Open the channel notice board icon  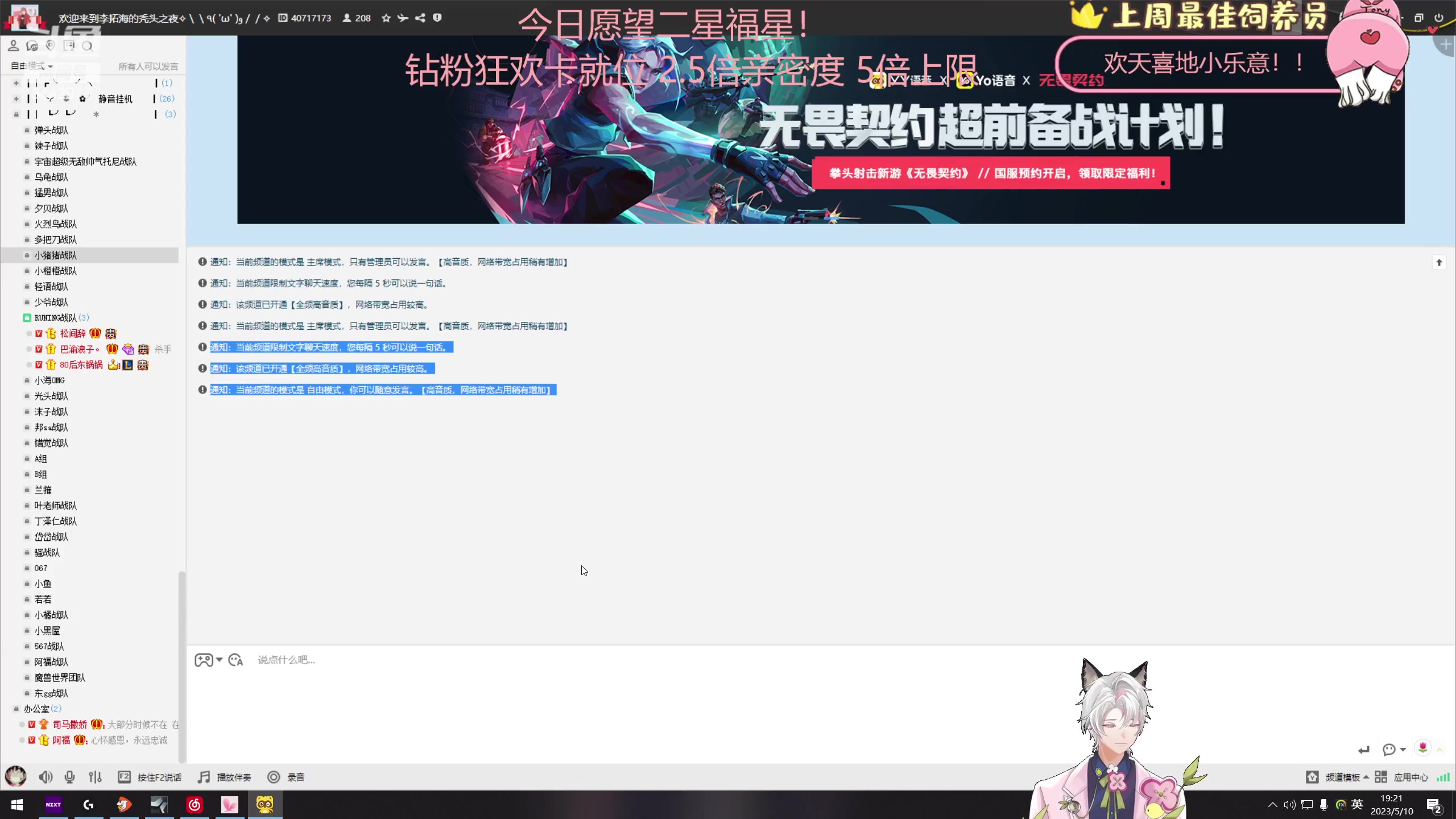(69, 45)
